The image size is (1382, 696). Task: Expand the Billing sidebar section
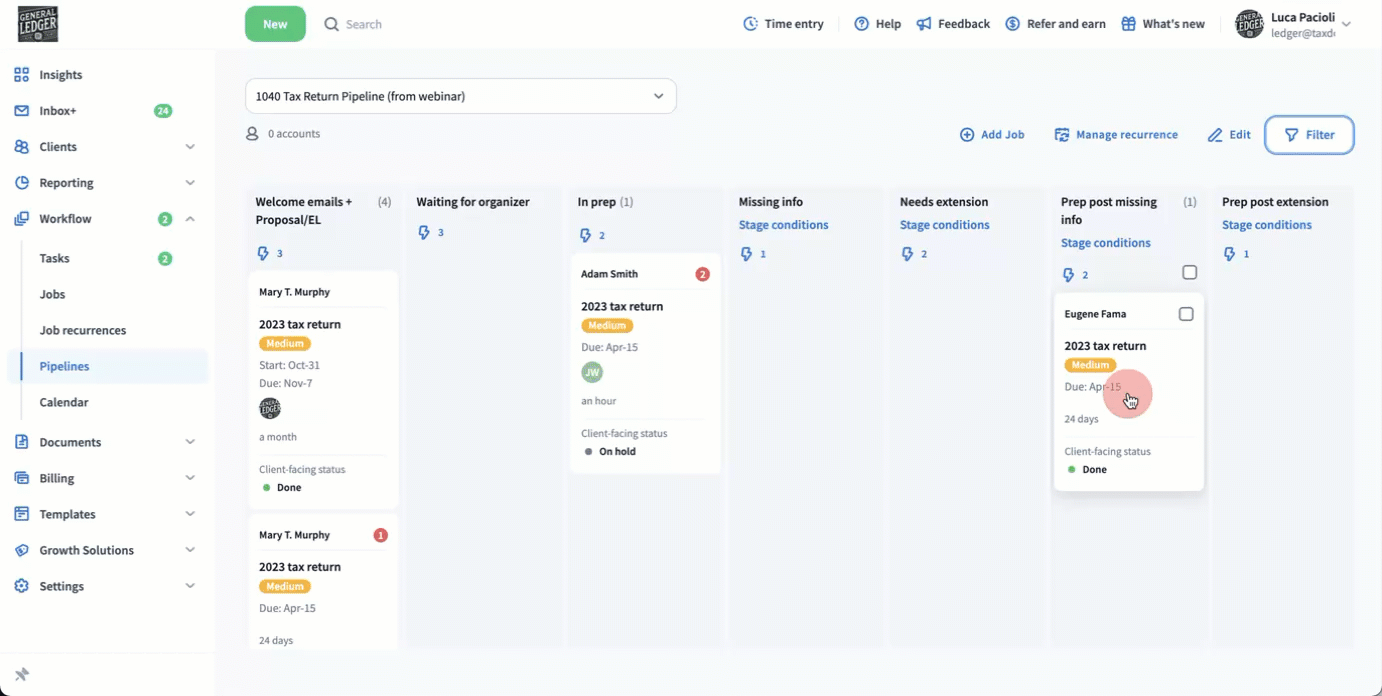pyautogui.click(x=190, y=478)
